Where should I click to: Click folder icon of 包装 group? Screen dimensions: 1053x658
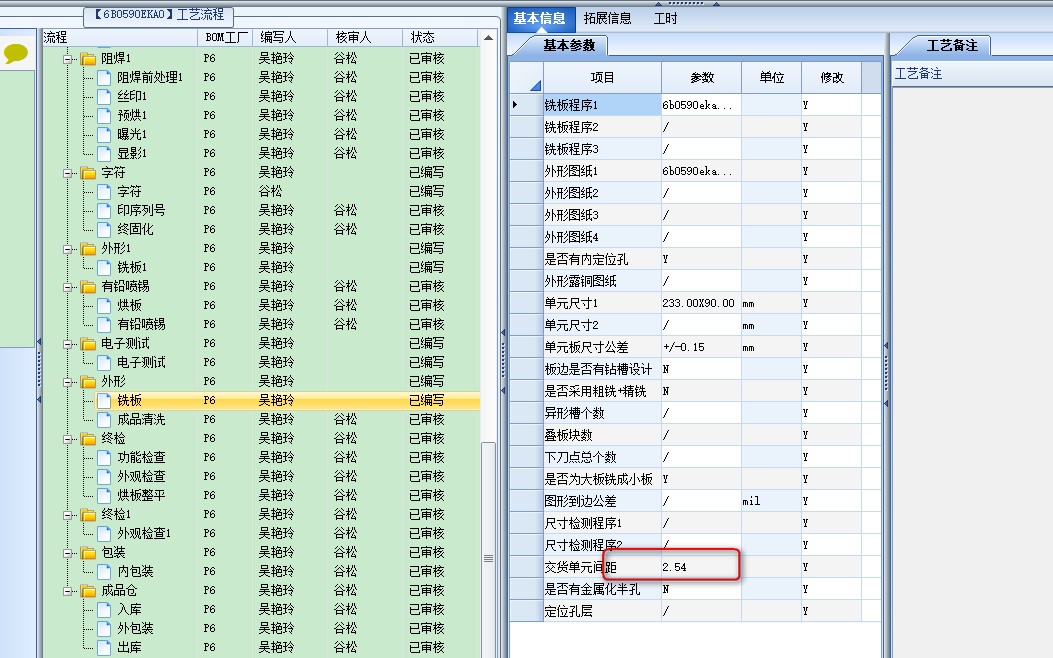tap(89, 553)
